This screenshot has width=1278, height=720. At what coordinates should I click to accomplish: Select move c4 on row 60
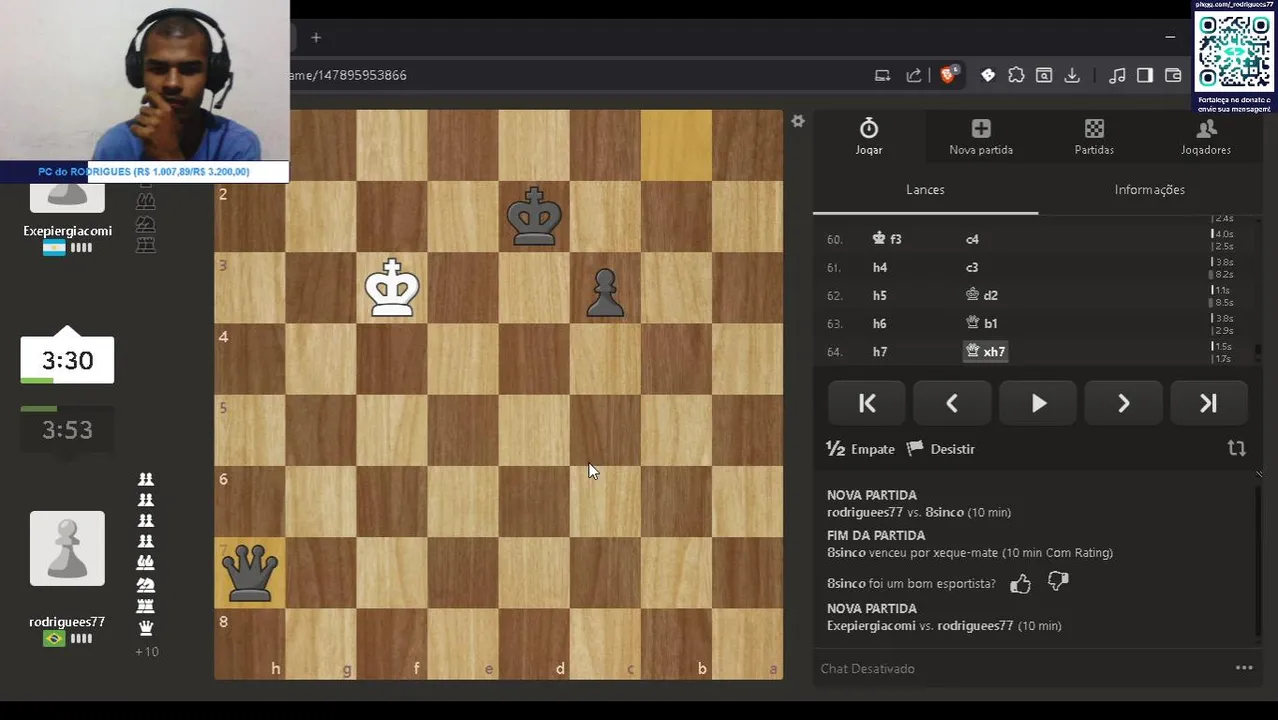click(x=972, y=240)
